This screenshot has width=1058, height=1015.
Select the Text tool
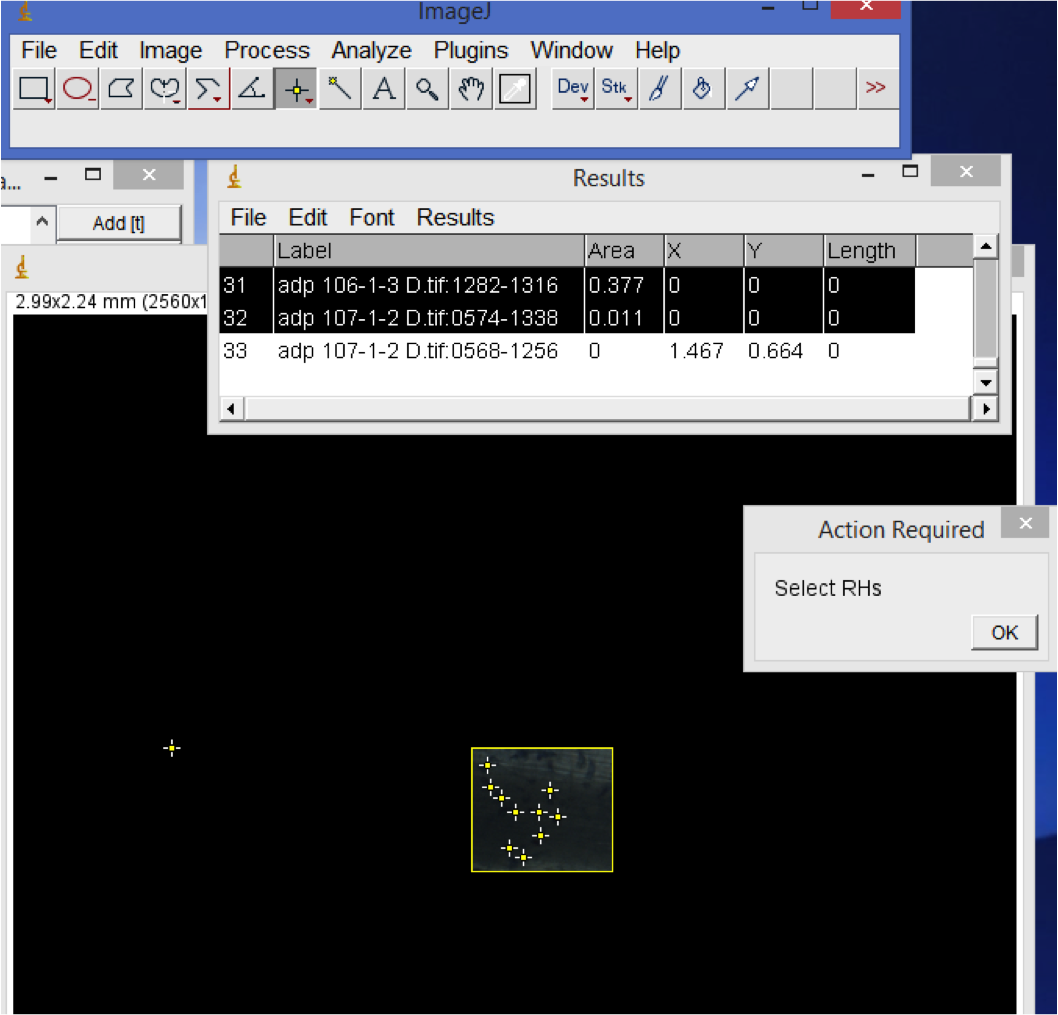pyautogui.click(x=384, y=88)
